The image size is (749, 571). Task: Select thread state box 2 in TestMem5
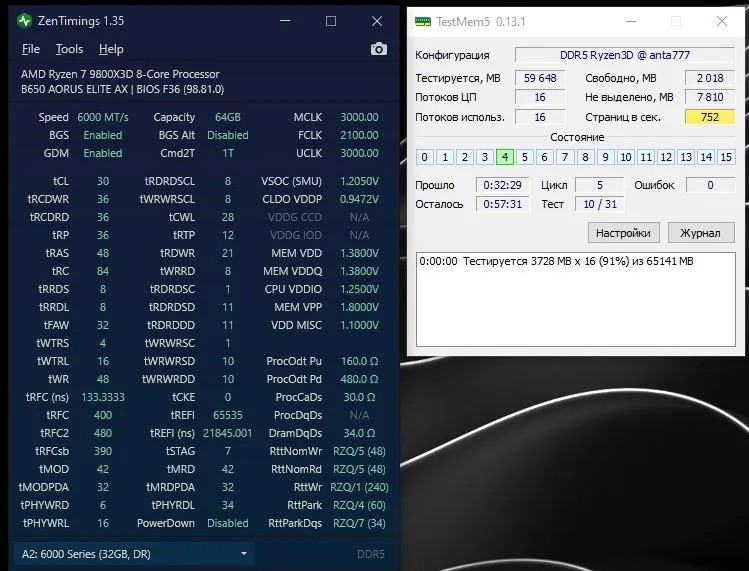pyautogui.click(x=465, y=157)
